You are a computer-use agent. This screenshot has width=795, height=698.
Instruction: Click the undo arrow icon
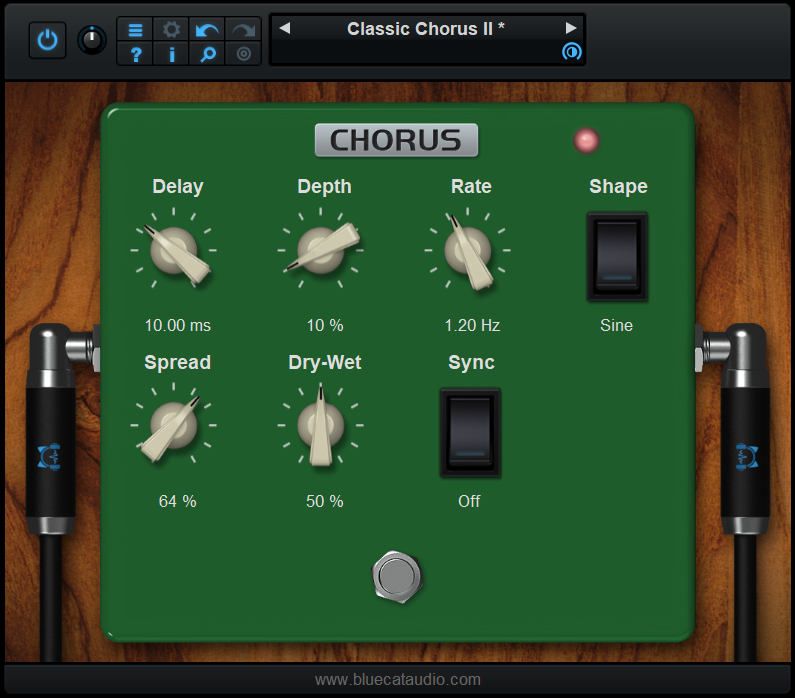(x=207, y=29)
